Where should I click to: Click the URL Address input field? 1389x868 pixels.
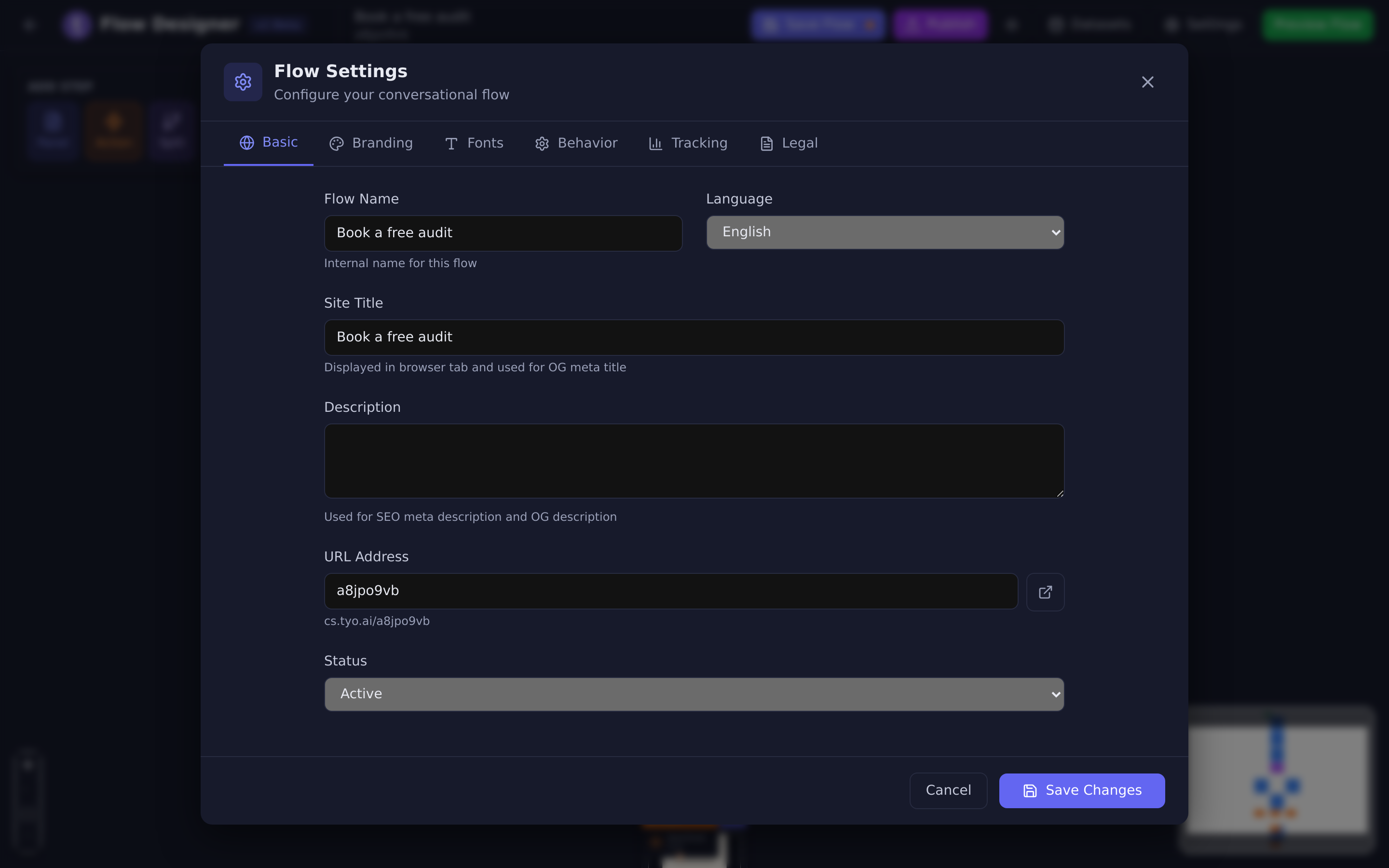(671, 591)
